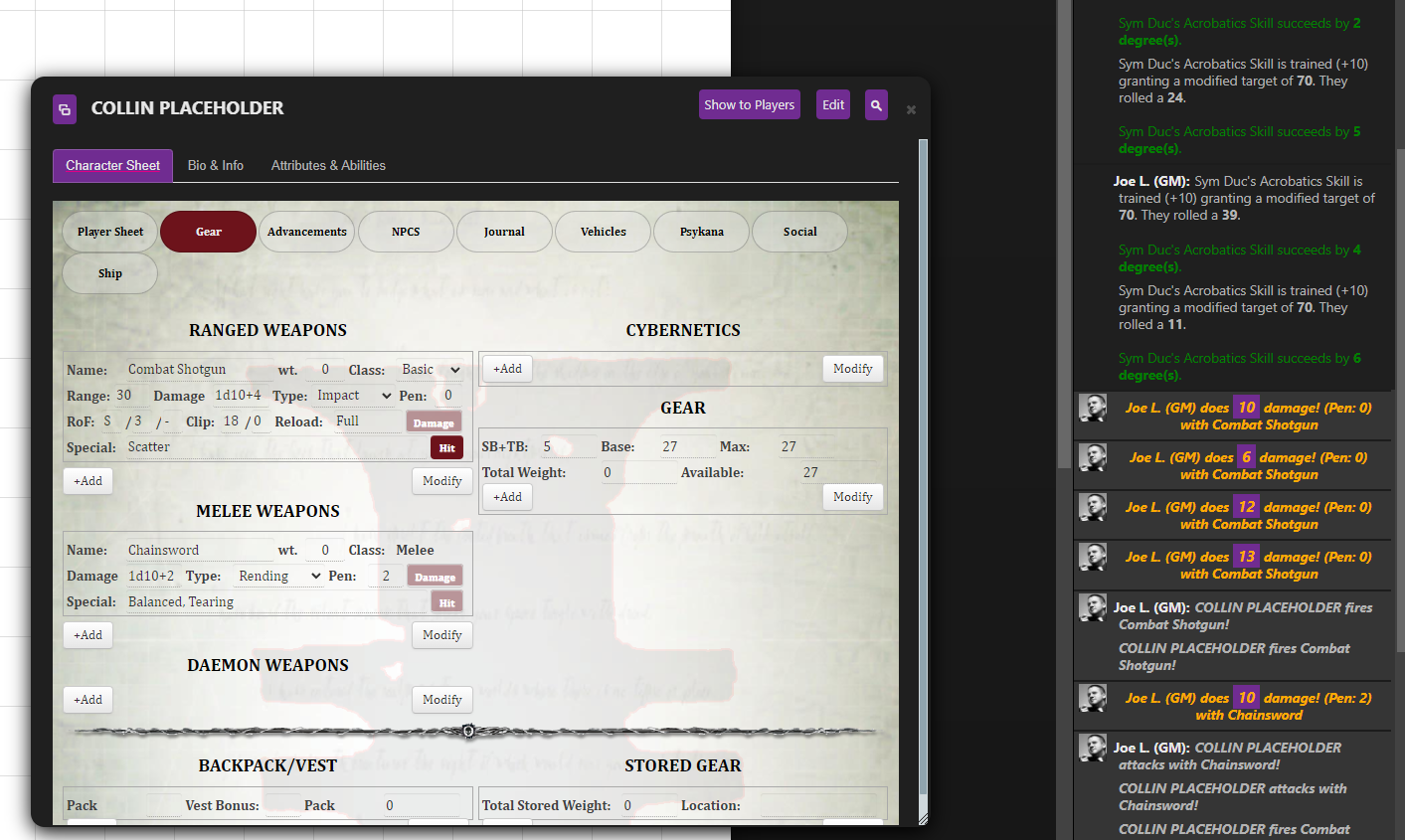Image resolution: width=1405 pixels, height=840 pixels.
Task: Open the Ship section
Action: [109, 272]
